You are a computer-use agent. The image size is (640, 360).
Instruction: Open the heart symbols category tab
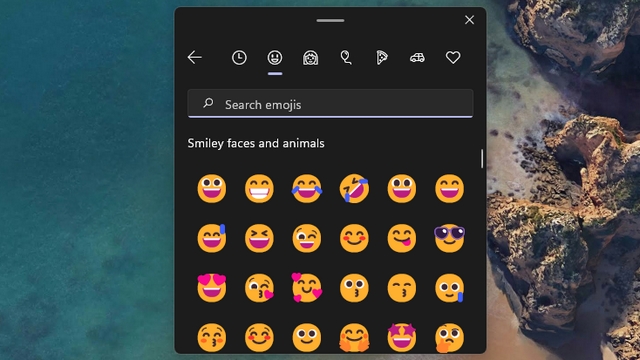(453, 58)
